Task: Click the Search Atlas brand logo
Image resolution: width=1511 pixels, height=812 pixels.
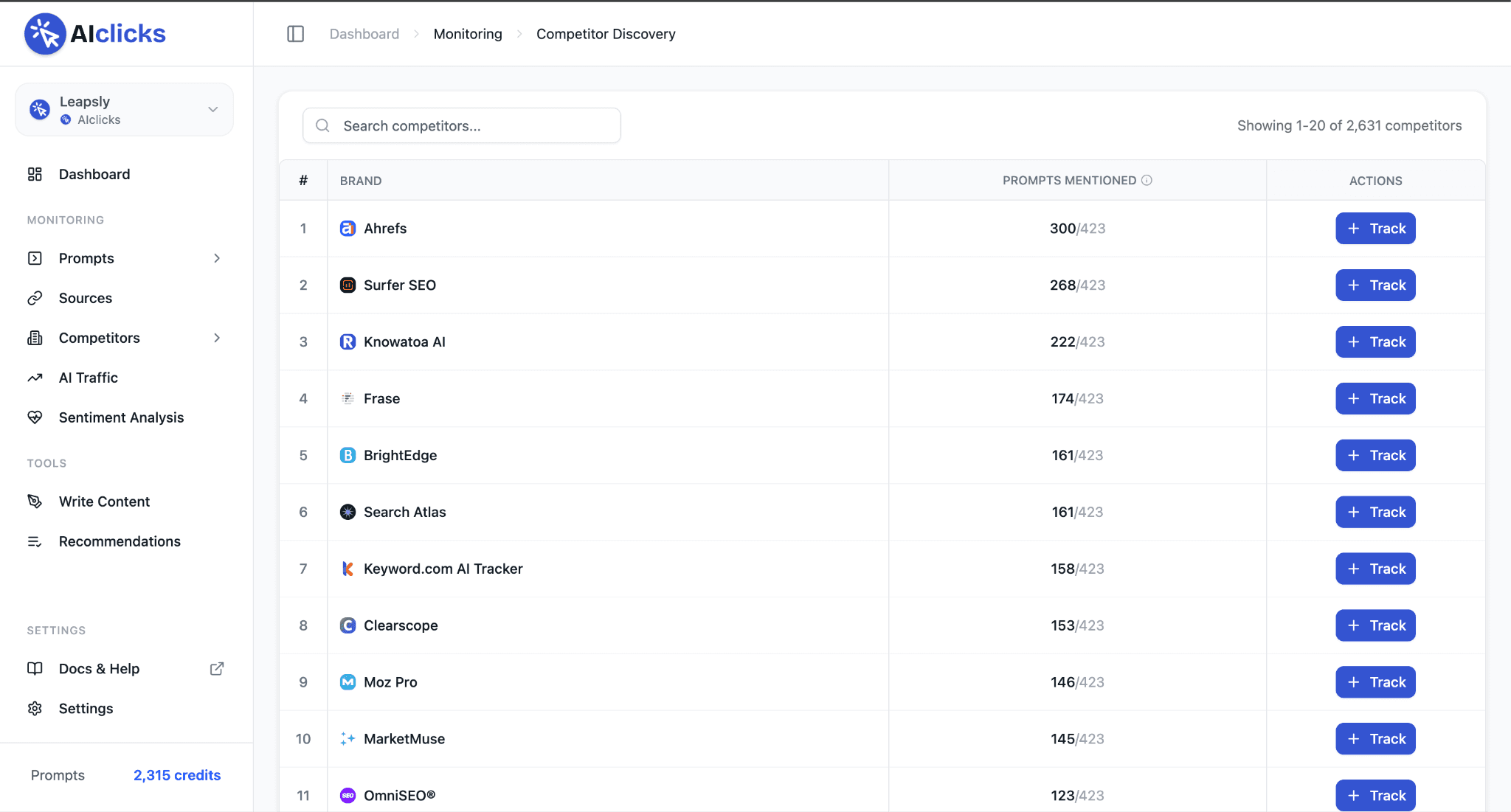Action: point(348,512)
